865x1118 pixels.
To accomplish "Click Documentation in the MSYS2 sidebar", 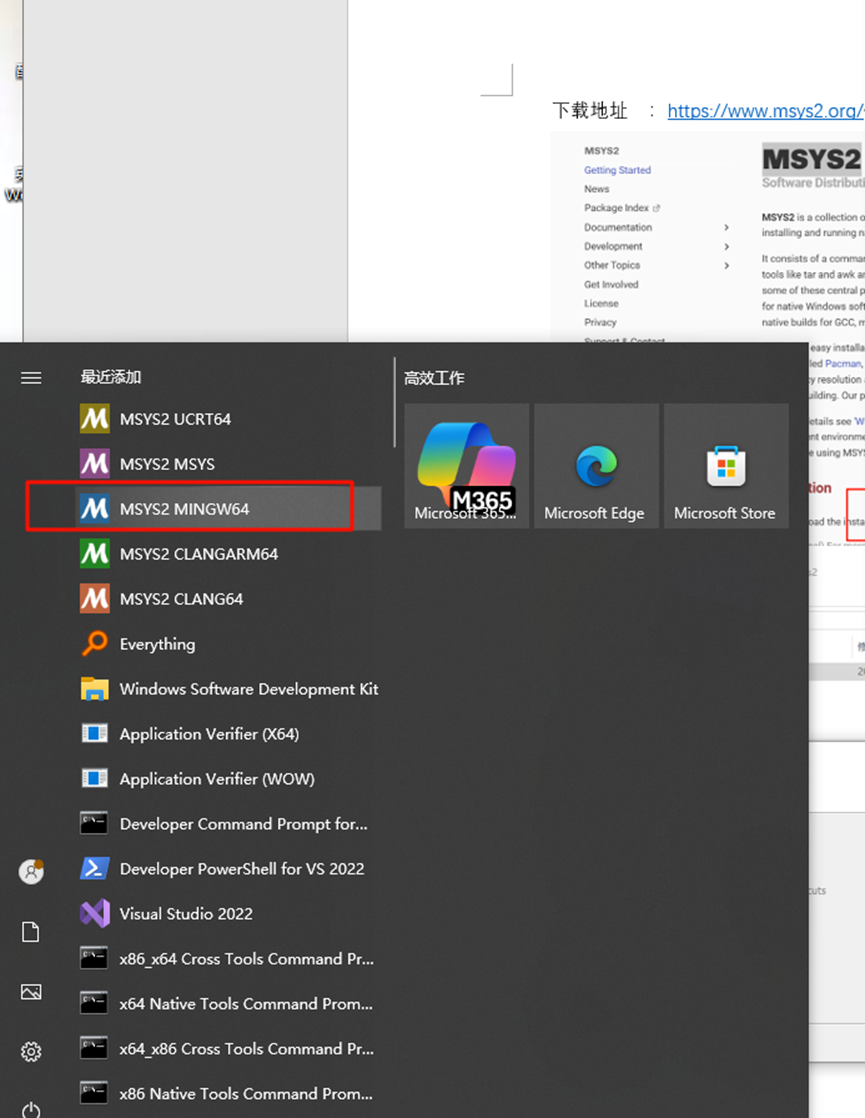I will tap(618, 227).
